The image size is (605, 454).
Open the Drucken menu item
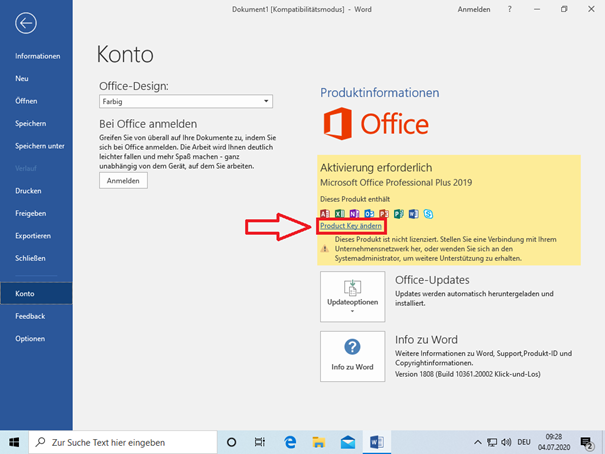point(28,191)
